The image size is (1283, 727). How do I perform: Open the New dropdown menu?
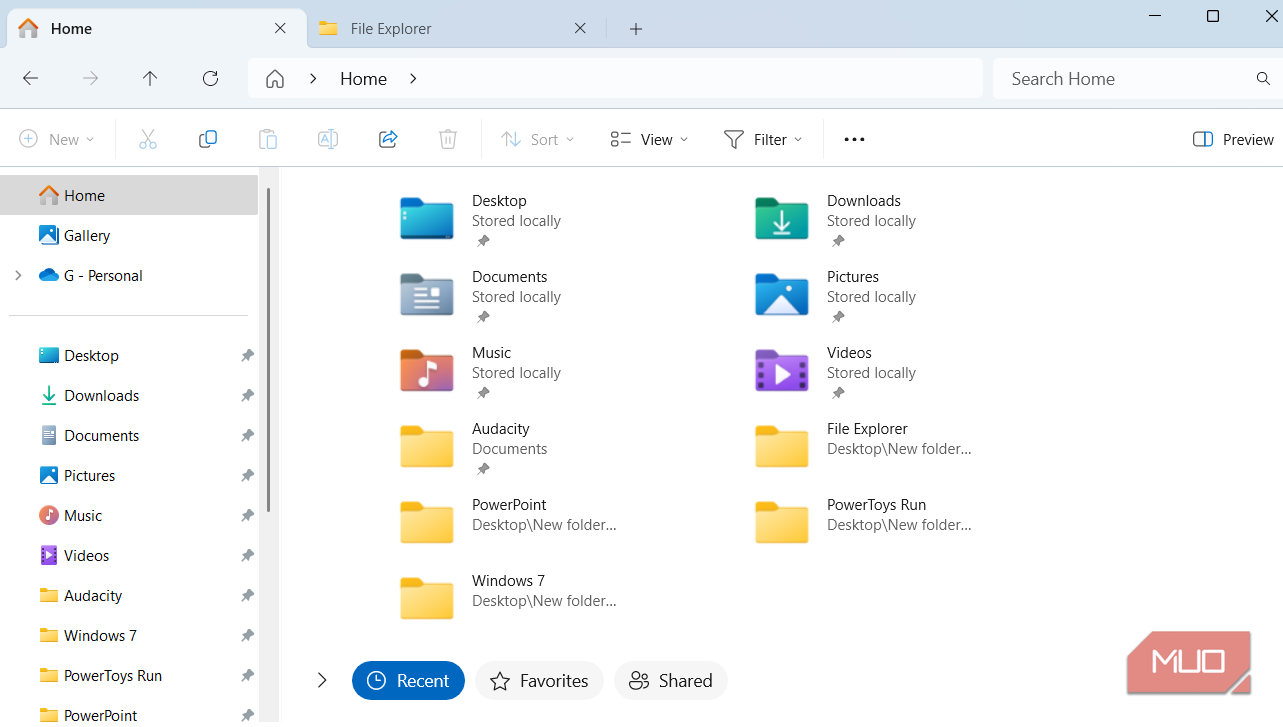point(57,139)
